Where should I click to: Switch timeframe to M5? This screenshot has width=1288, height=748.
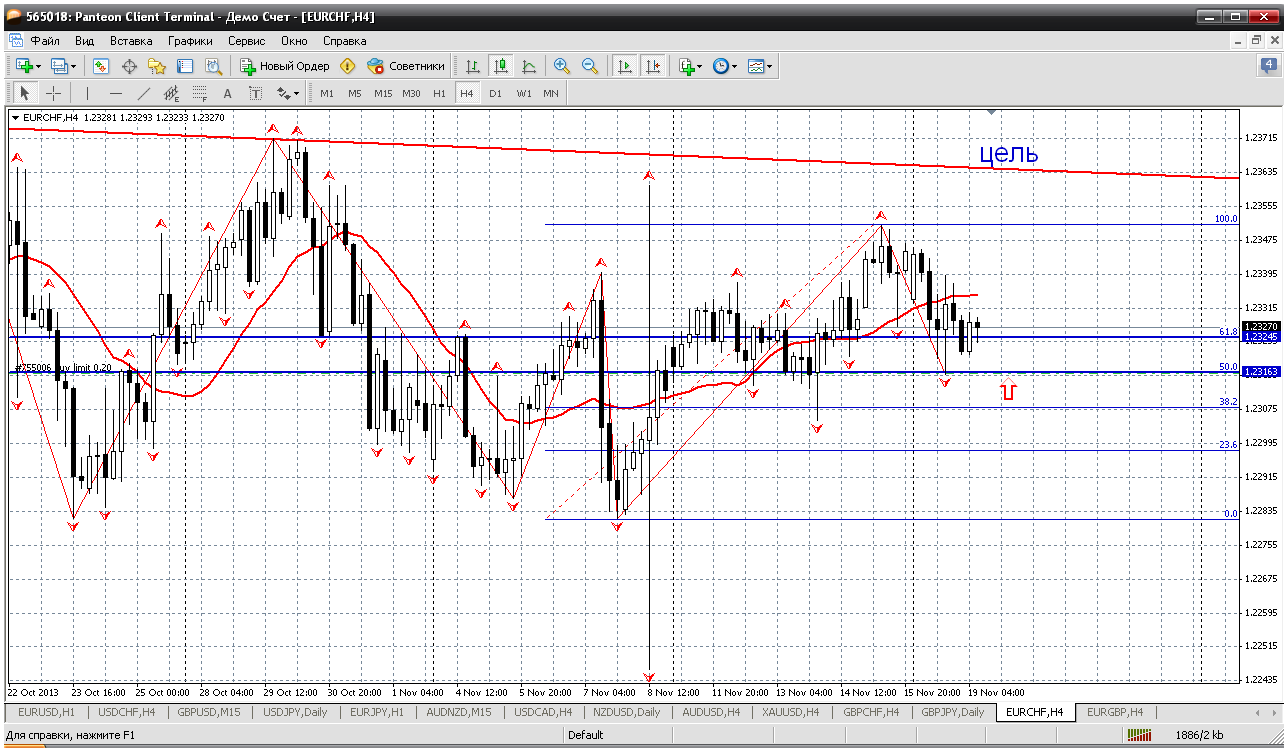pos(355,93)
